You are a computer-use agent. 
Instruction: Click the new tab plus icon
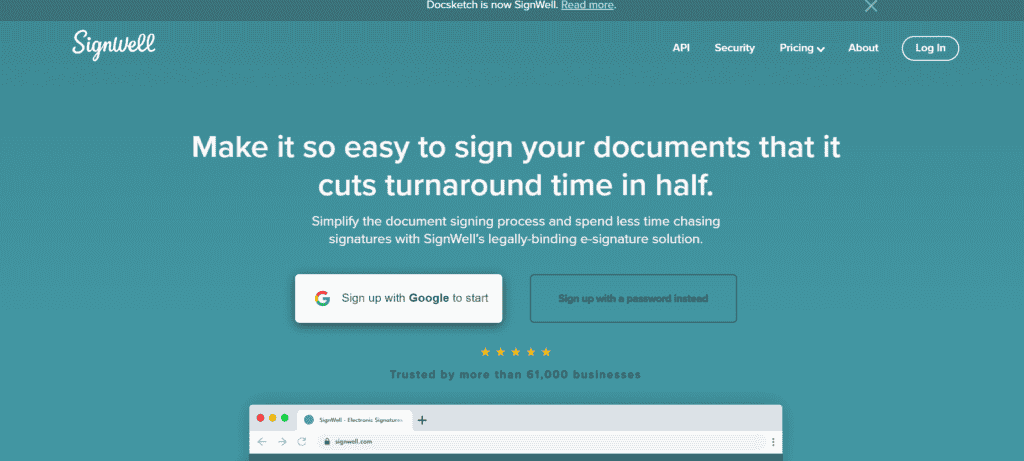422,420
